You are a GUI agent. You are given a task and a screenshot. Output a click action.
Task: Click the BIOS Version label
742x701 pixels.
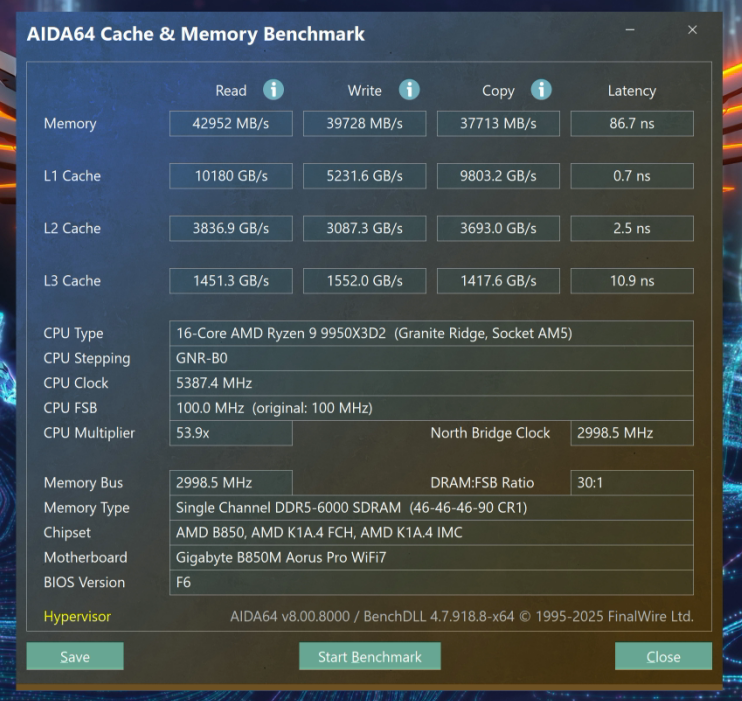click(x=84, y=583)
